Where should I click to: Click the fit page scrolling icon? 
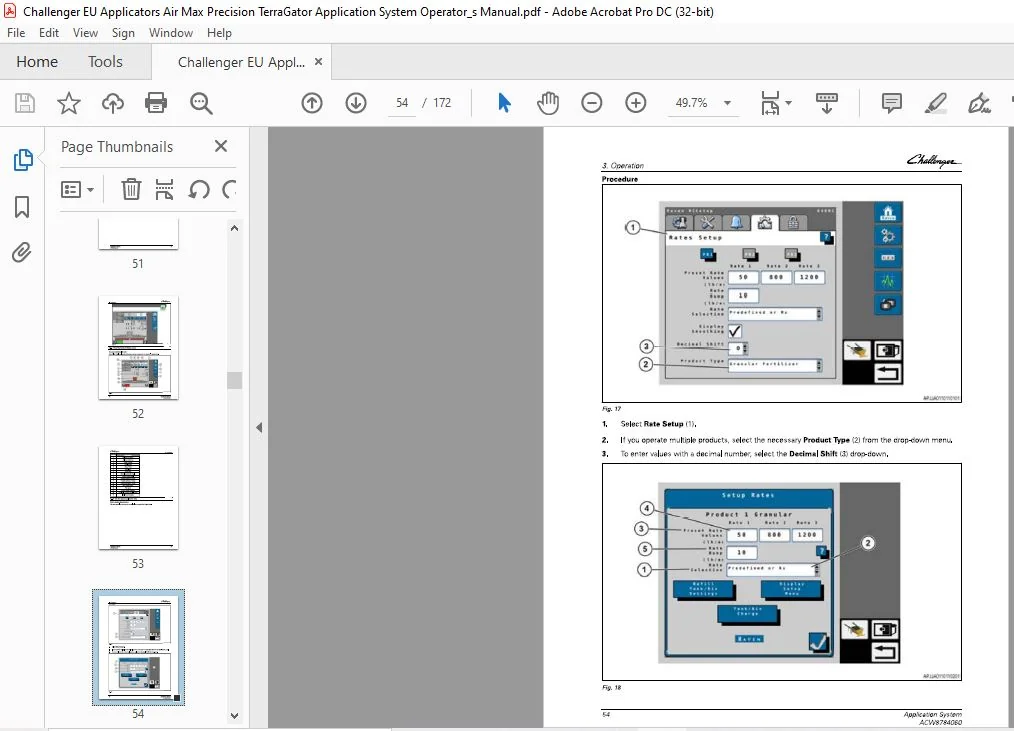(770, 103)
